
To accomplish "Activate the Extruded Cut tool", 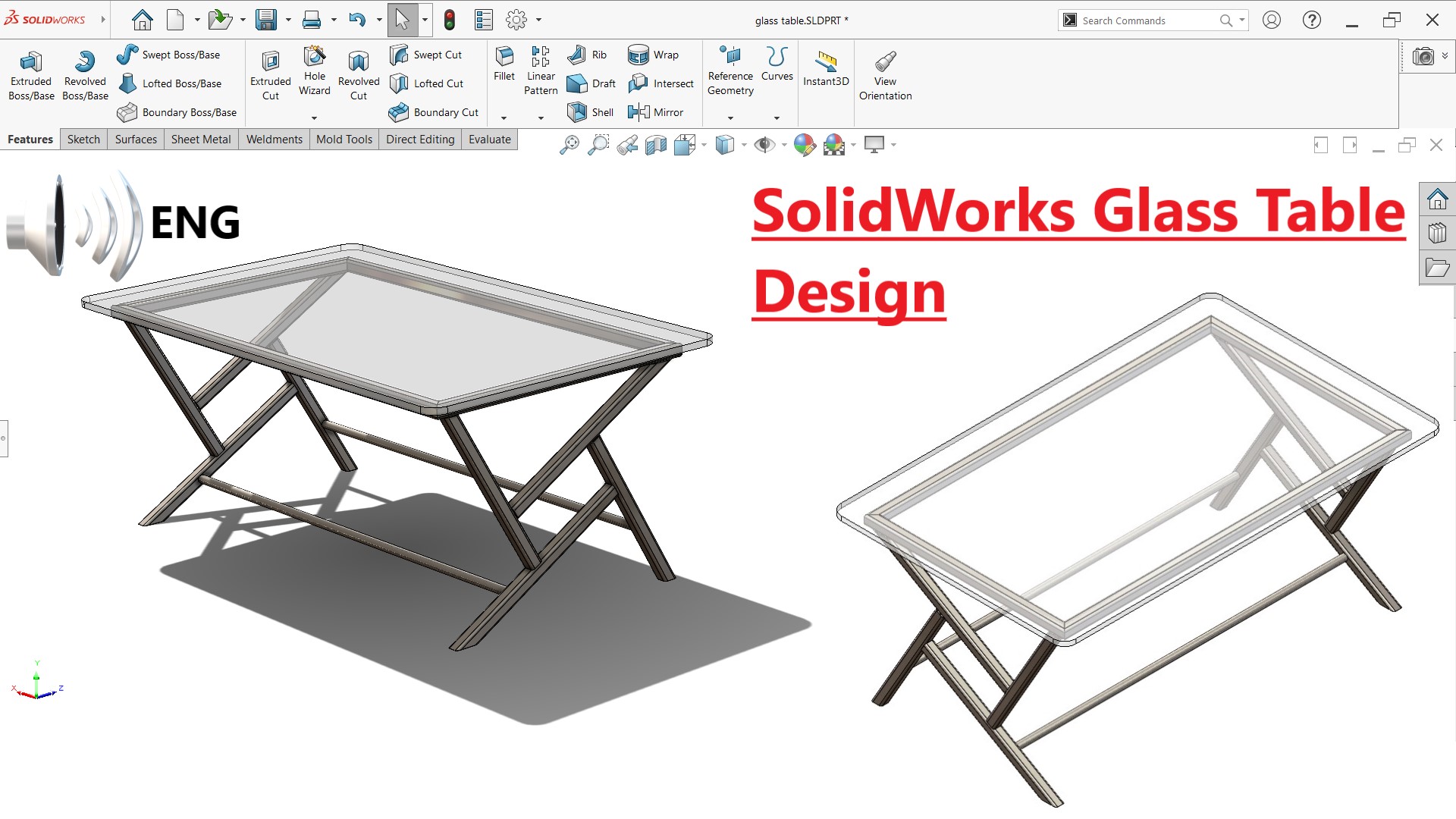I will point(271,75).
